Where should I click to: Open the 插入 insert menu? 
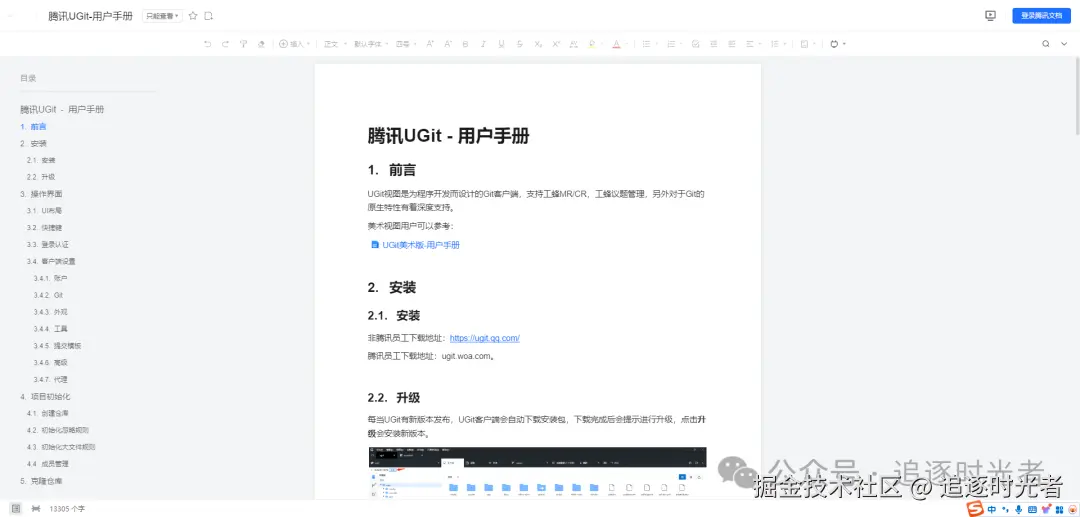point(295,44)
